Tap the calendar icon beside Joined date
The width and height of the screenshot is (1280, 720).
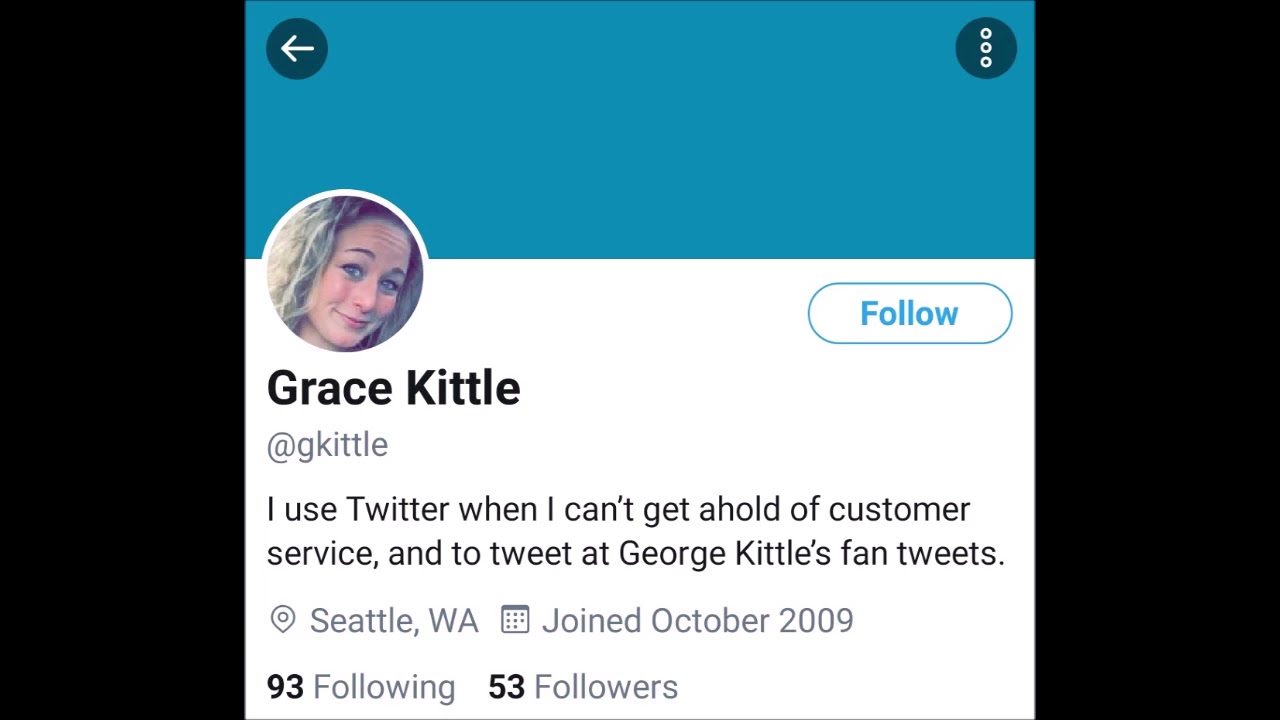pyautogui.click(x=515, y=620)
